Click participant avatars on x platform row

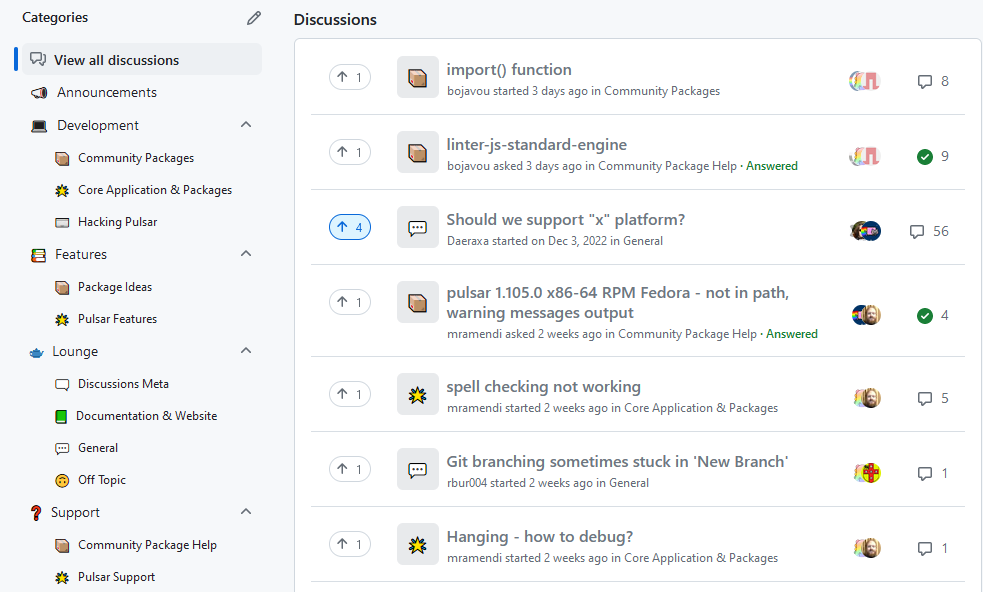pyautogui.click(x=866, y=231)
